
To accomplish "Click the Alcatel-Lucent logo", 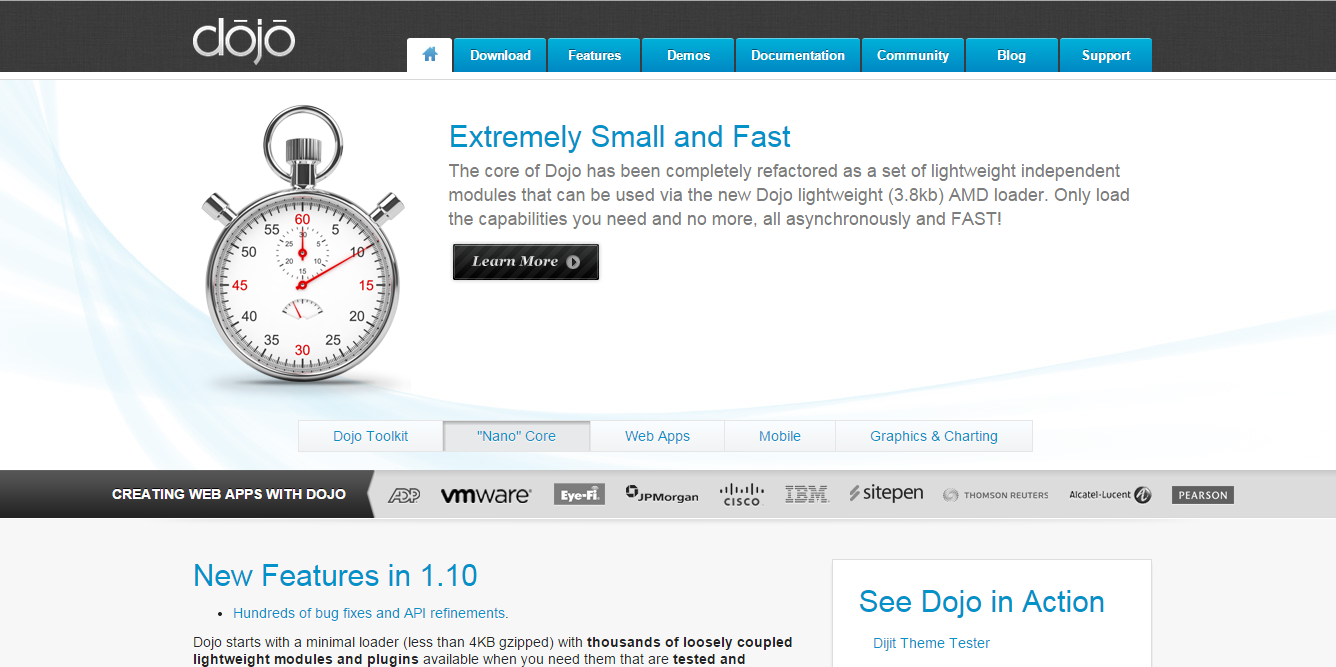I will pyautogui.click(x=1110, y=495).
